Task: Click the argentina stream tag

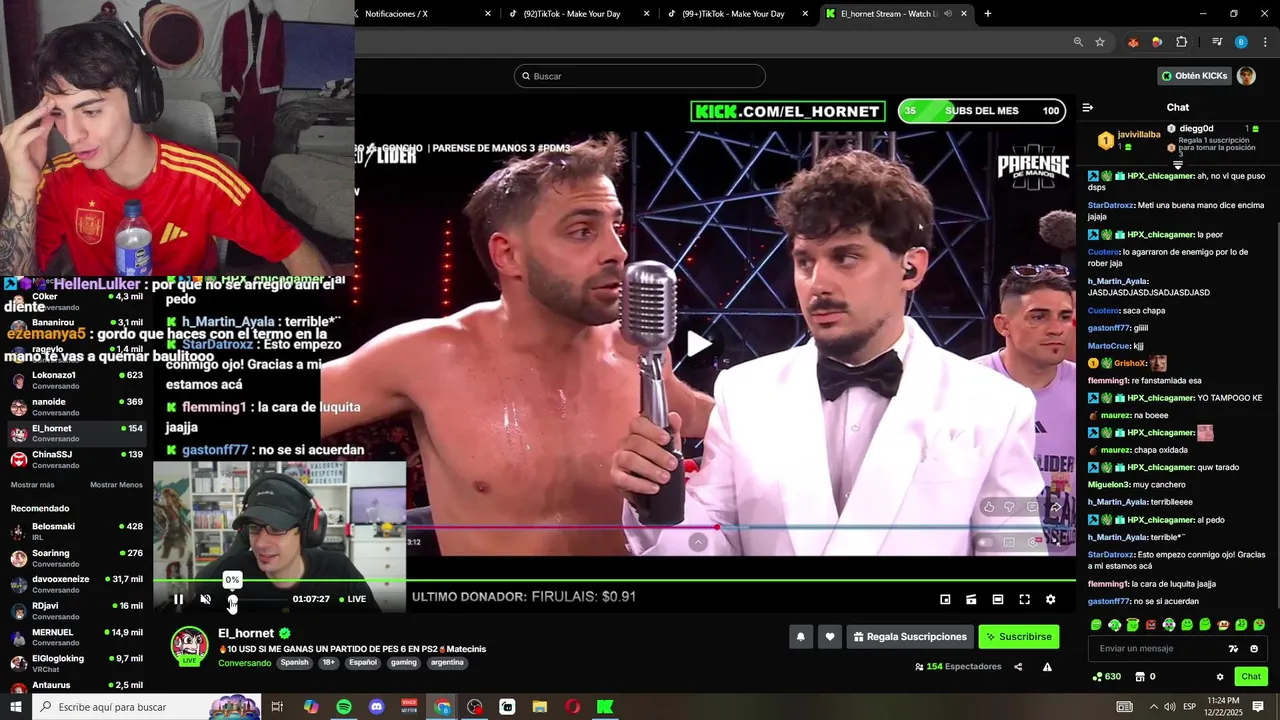Action: [447, 662]
